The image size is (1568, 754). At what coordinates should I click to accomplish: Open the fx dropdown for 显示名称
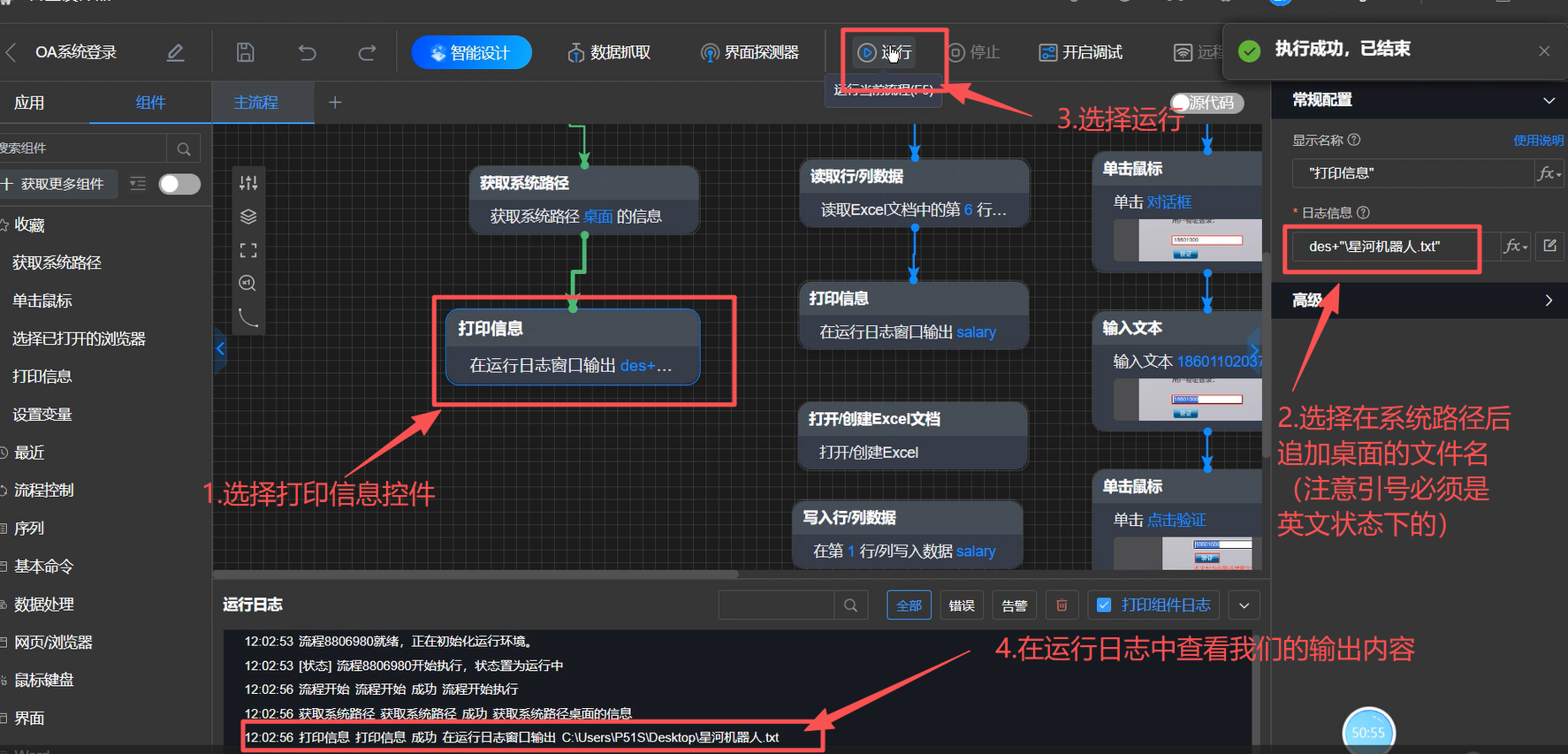point(1549,173)
